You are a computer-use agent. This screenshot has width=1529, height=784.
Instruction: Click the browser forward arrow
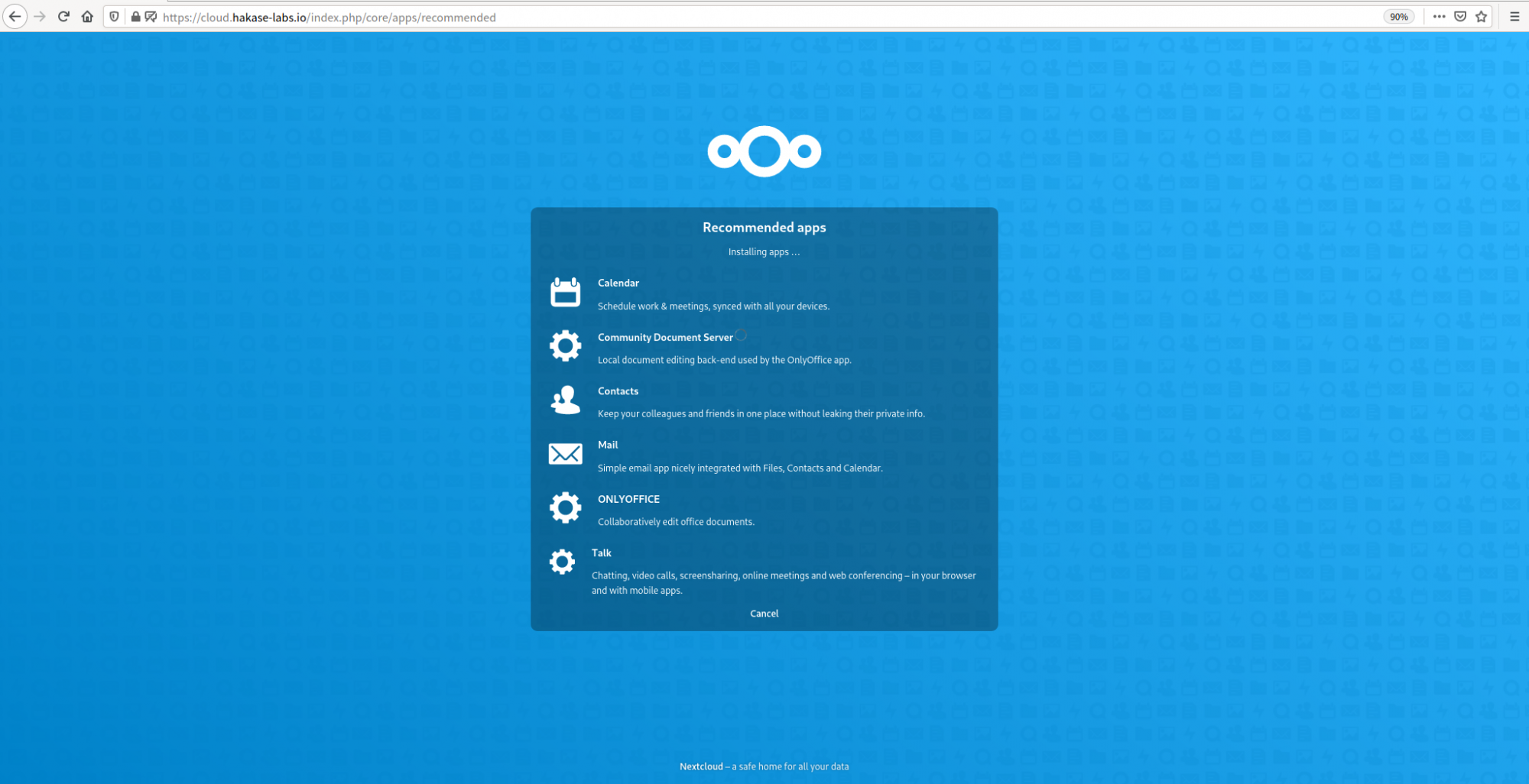(40, 17)
